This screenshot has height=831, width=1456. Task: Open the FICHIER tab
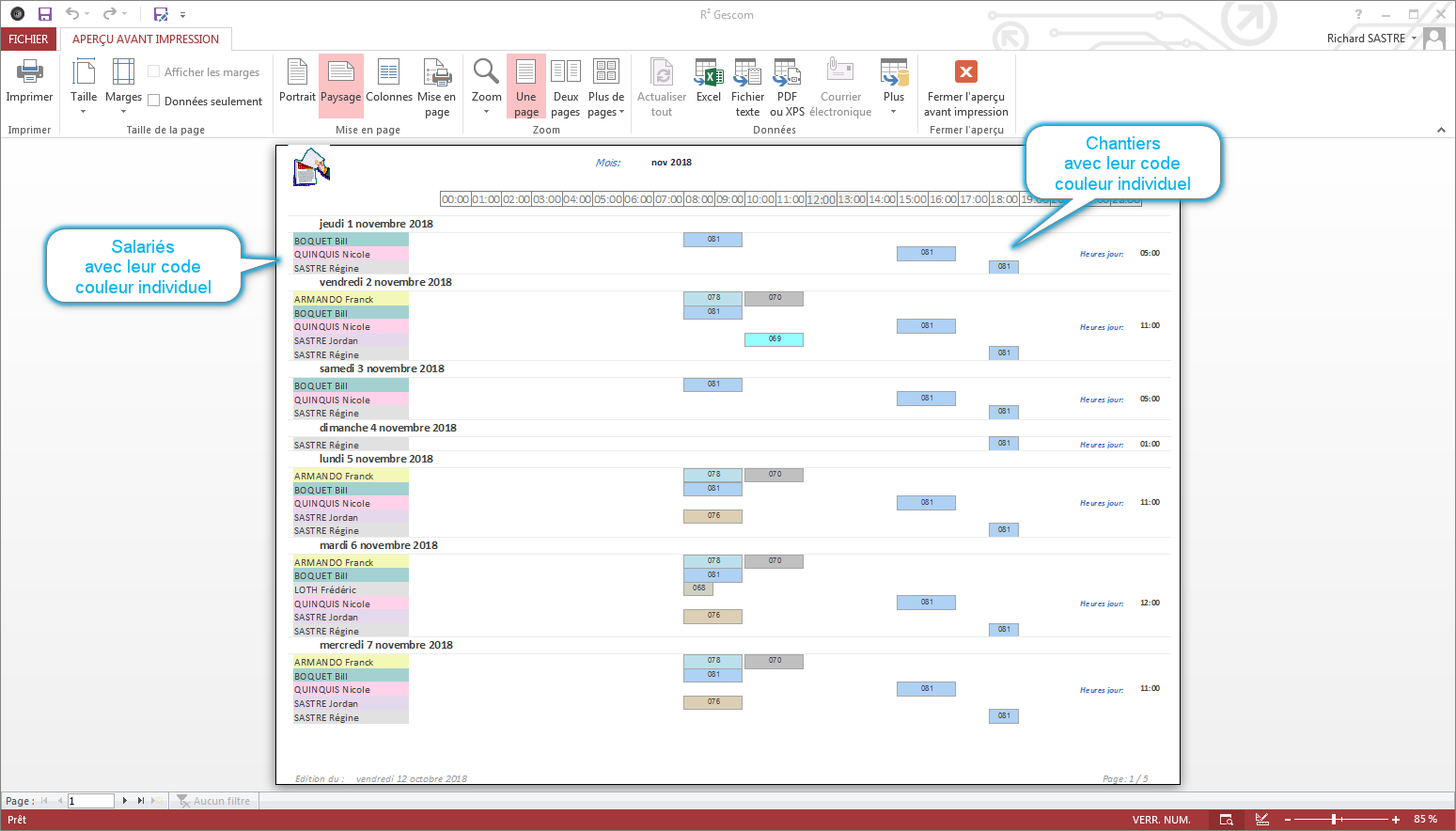point(28,39)
